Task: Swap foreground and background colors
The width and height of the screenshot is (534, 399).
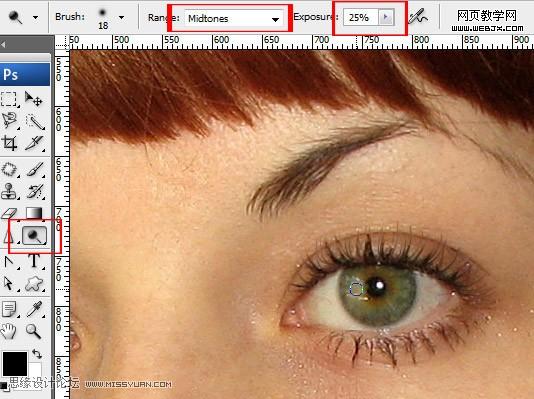Action: [x=37, y=354]
